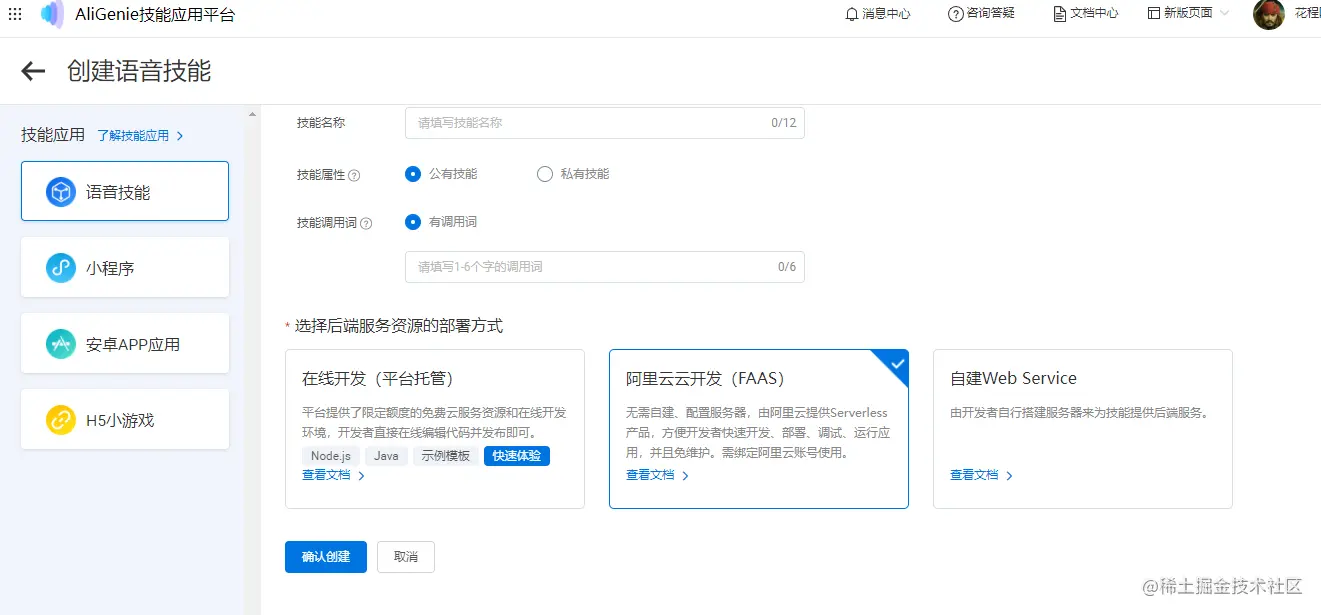The width and height of the screenshot is (1321, 615).
Task: Open 查看文档 link in 在线开发 card
Action: (x=326, y=475)
